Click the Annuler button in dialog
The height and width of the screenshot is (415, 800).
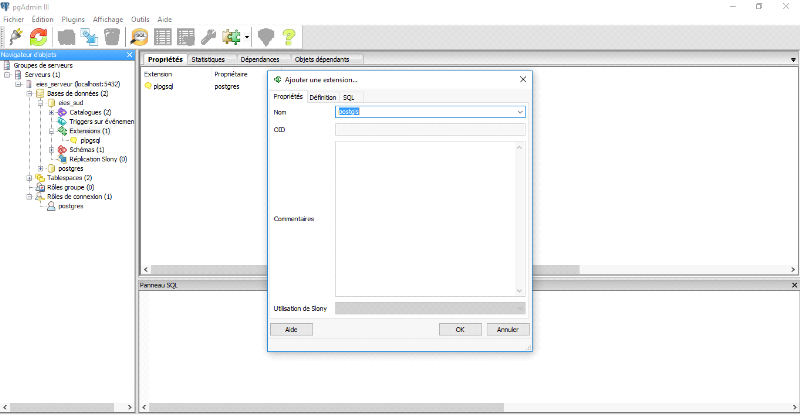(508, 330)
